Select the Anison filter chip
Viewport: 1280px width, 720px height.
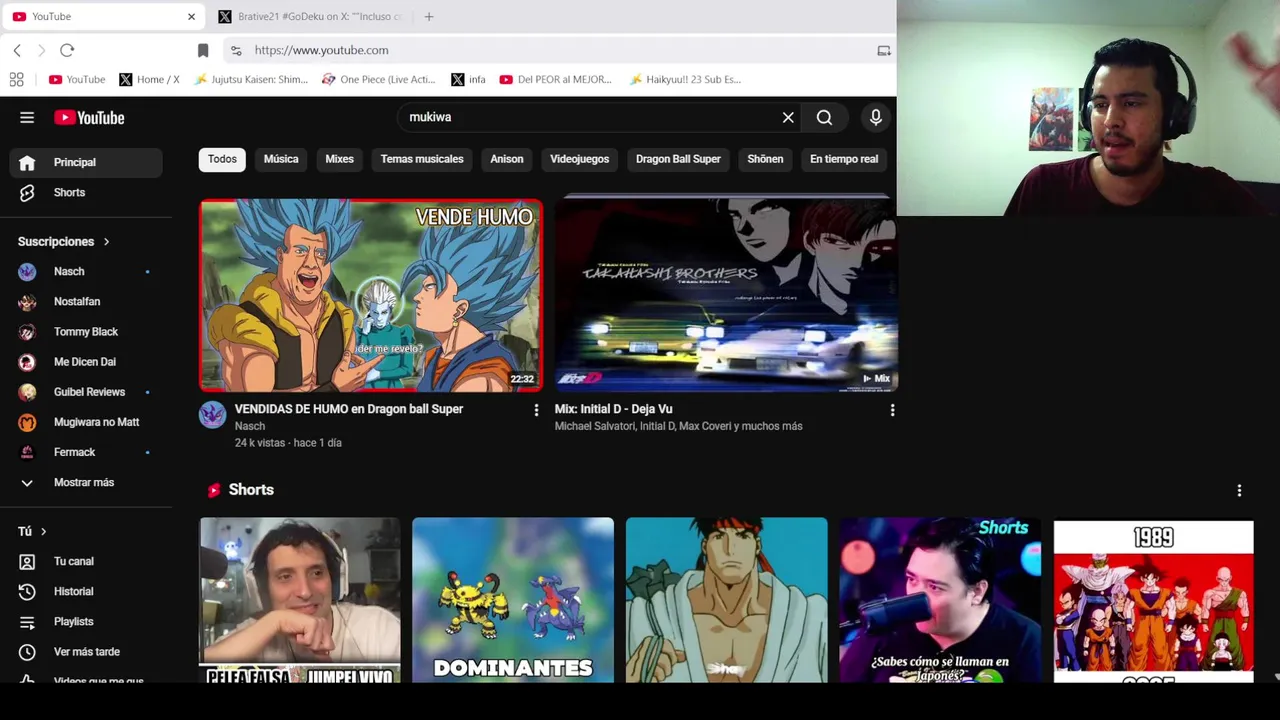pyautogui.click(x=507, y=159)
